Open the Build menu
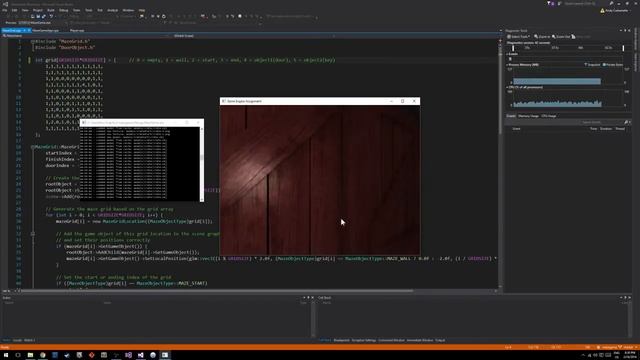Image resolution: width=640 pixels, height=360 pixels. point(51,10)
